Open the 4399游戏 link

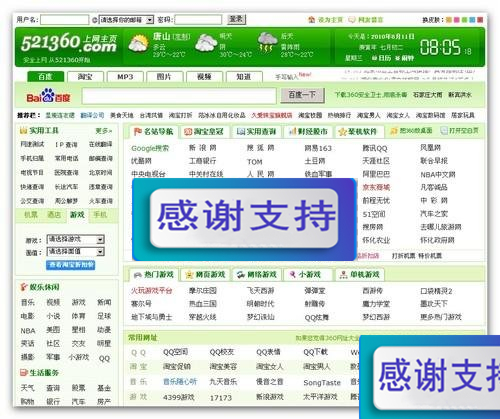179,397
